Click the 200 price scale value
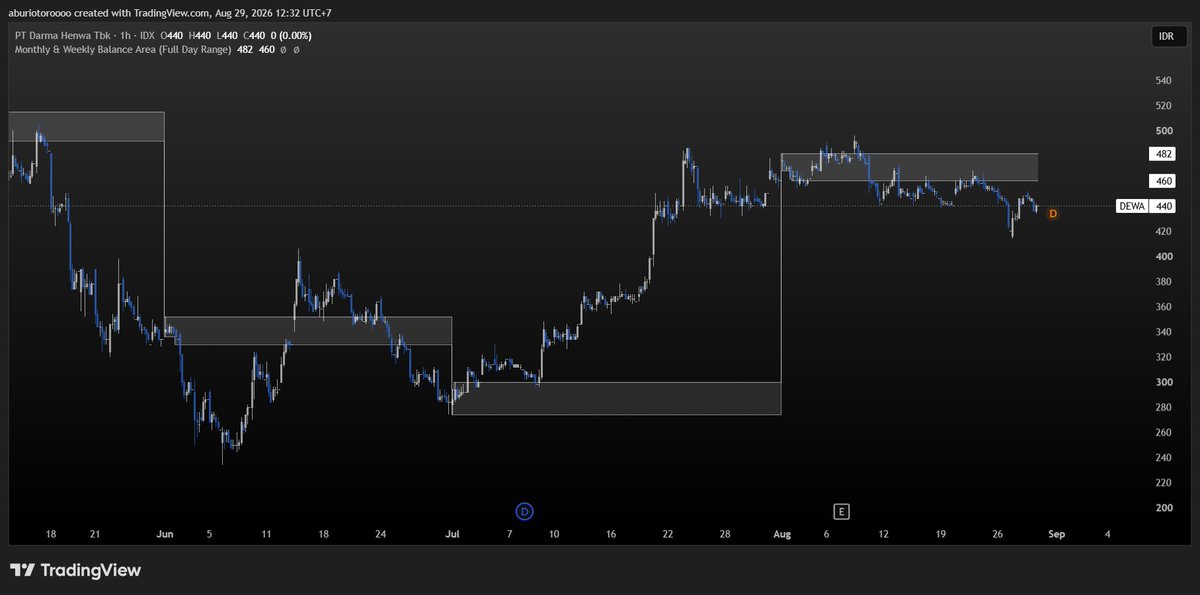Viewport: 1200px width, 595px height. click(x=1163, y=508)
